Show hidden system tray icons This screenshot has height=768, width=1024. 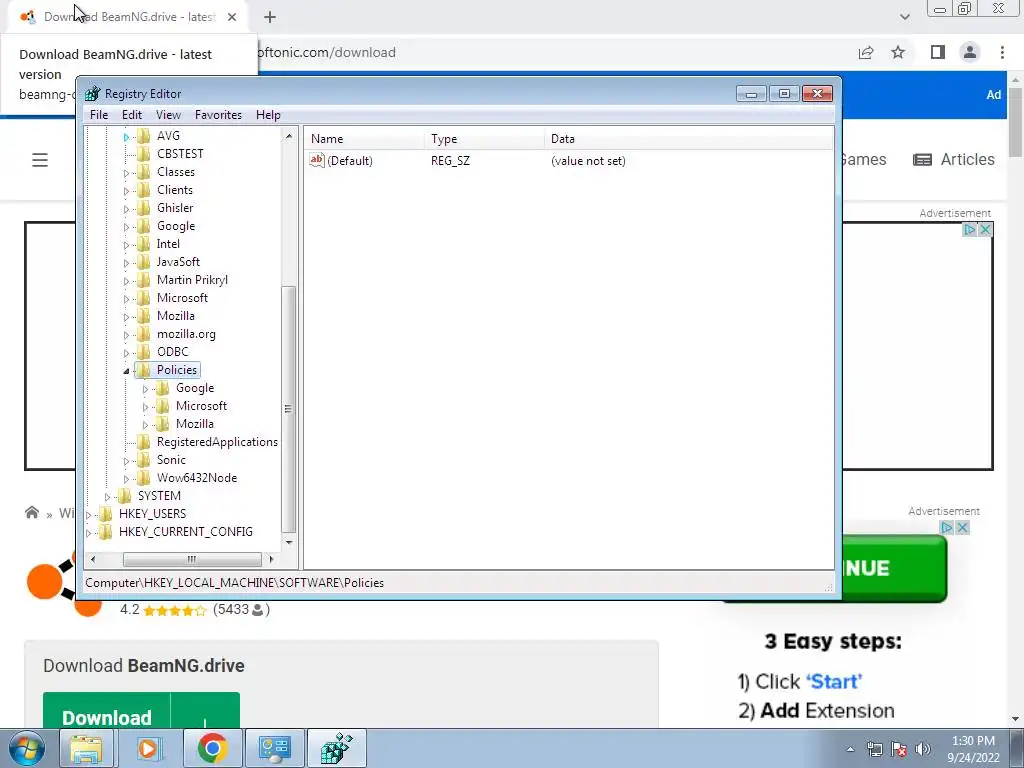tap(850, 749)
